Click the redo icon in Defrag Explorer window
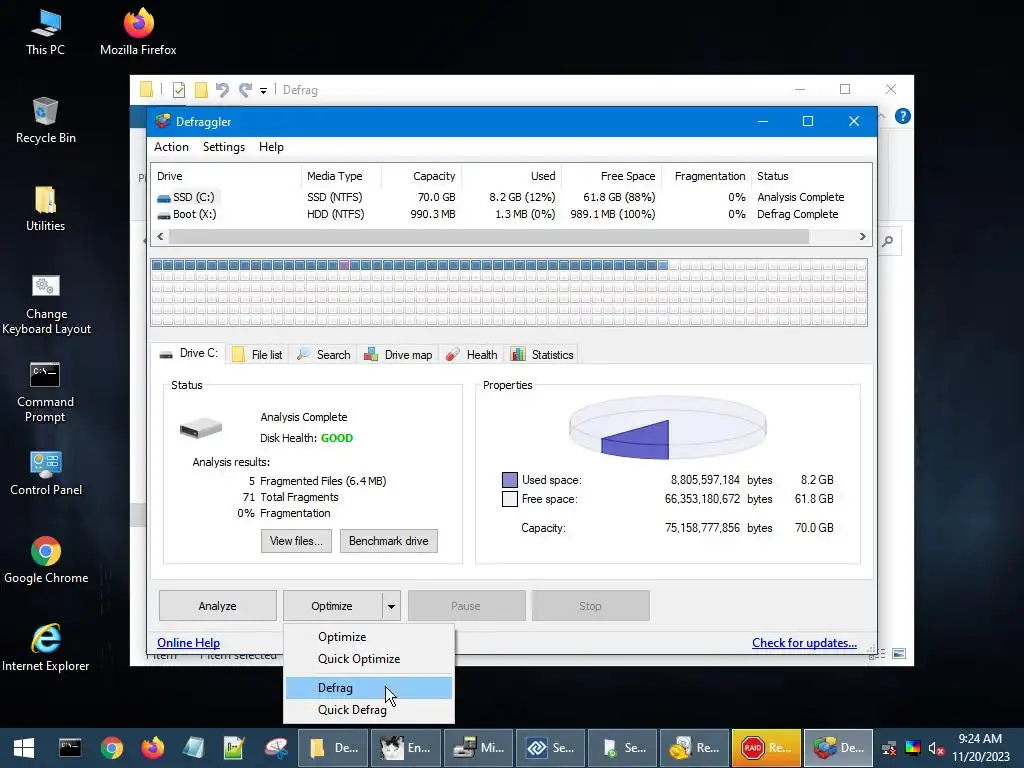This screenshot has height=768, width=1024. 245,89
